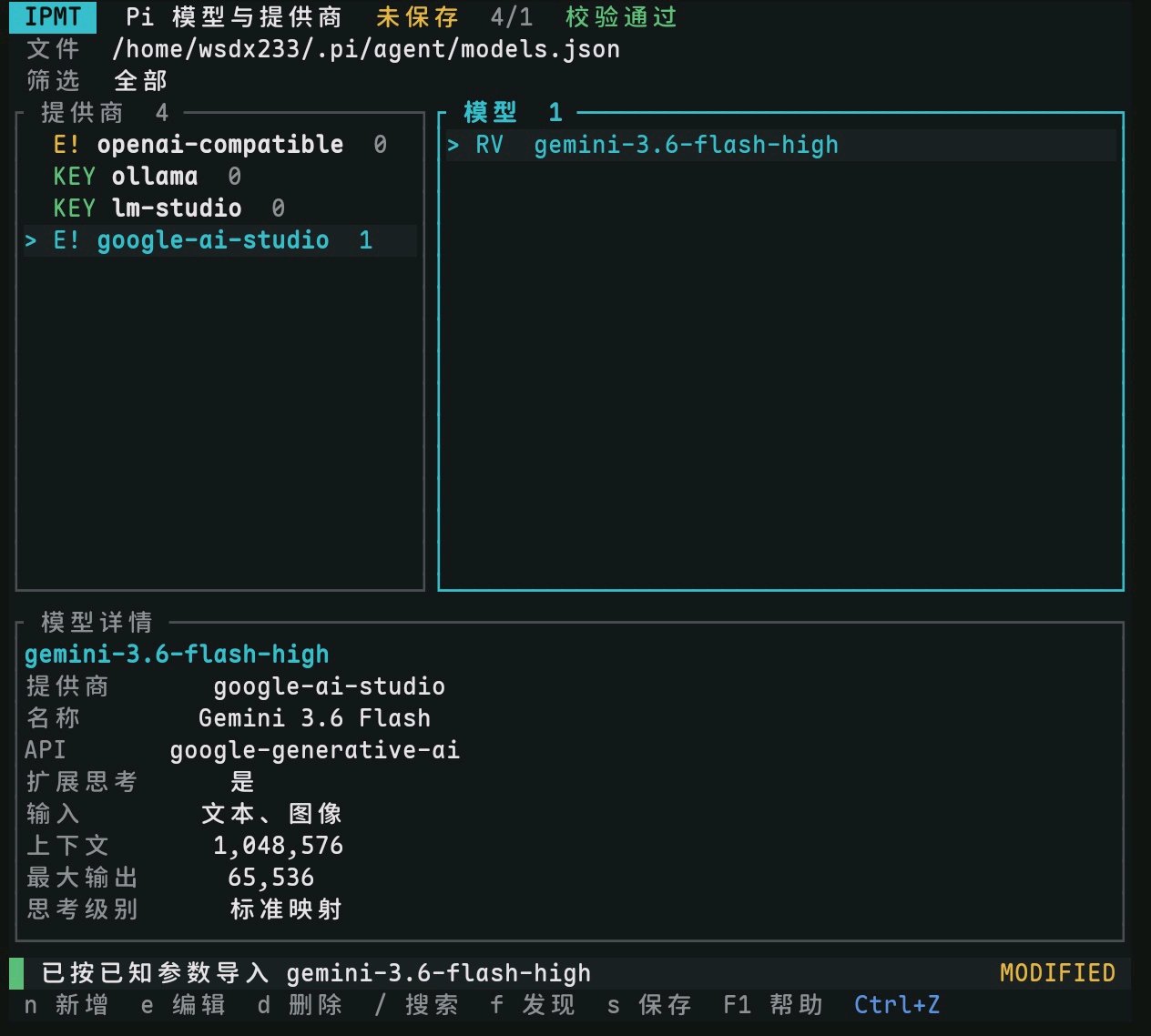Select the ollama provider row
The height and width of the screenshot is (1036, 1151).
(x=220, y=177)
